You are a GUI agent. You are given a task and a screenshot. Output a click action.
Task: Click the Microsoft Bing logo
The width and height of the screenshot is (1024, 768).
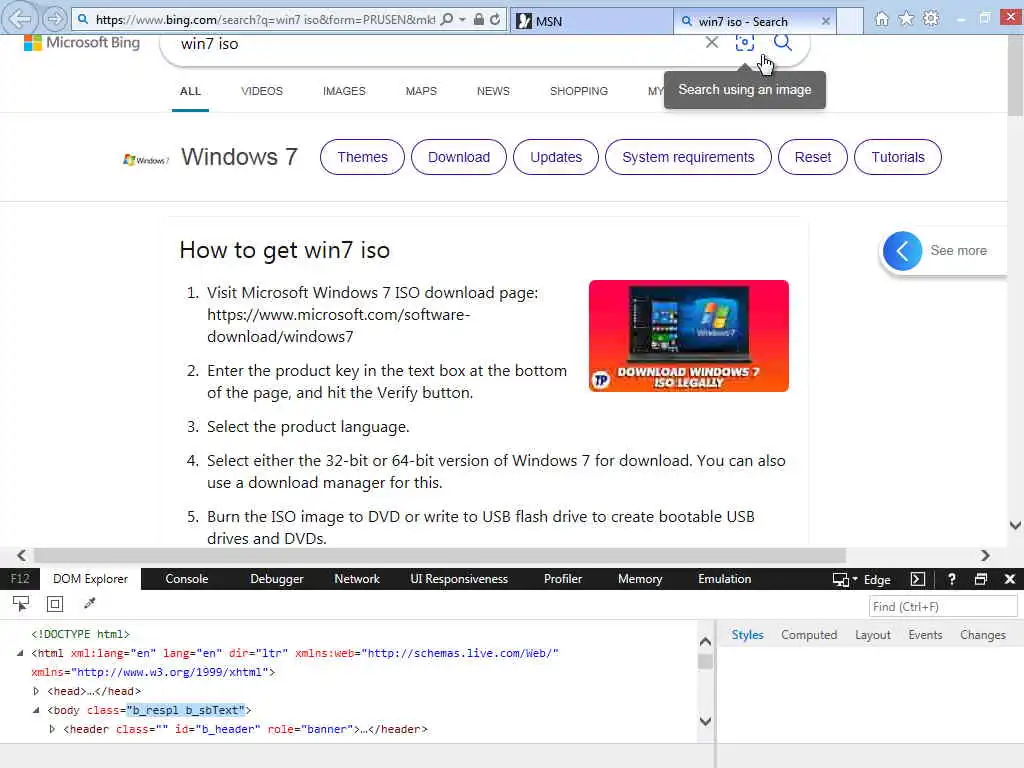[82, 43]
